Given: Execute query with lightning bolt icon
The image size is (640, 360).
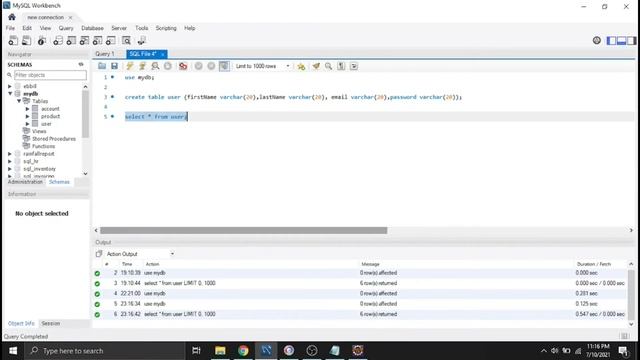Looking at the screenshot, I should pyautogui.click(x=130, y=66).
